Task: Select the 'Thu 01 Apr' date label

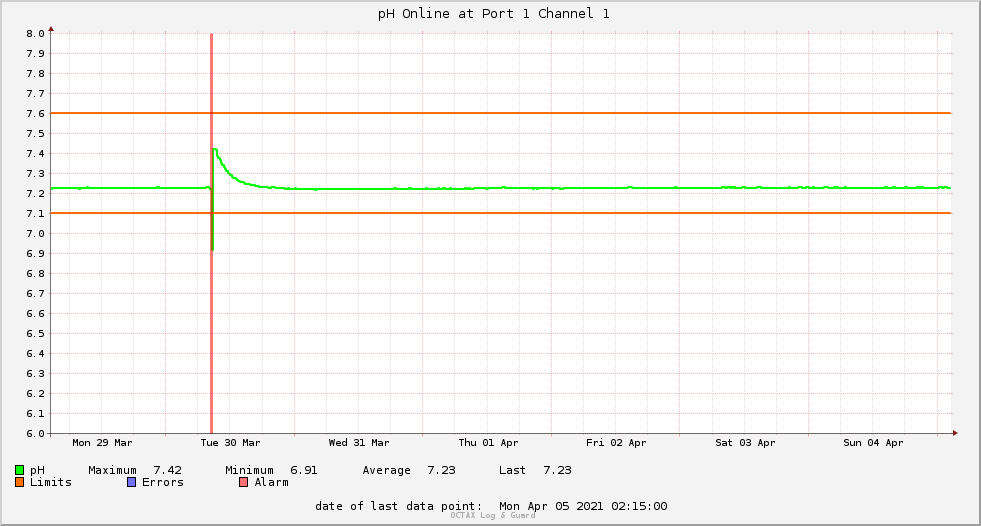Action: click(x=488, y=443)
